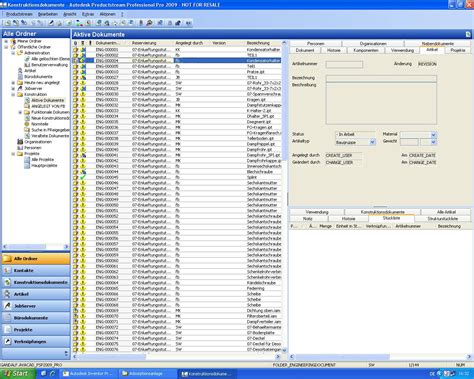Open the Material dropdown
This screenshot has width=474, height=379.
(x=433, y=135)
